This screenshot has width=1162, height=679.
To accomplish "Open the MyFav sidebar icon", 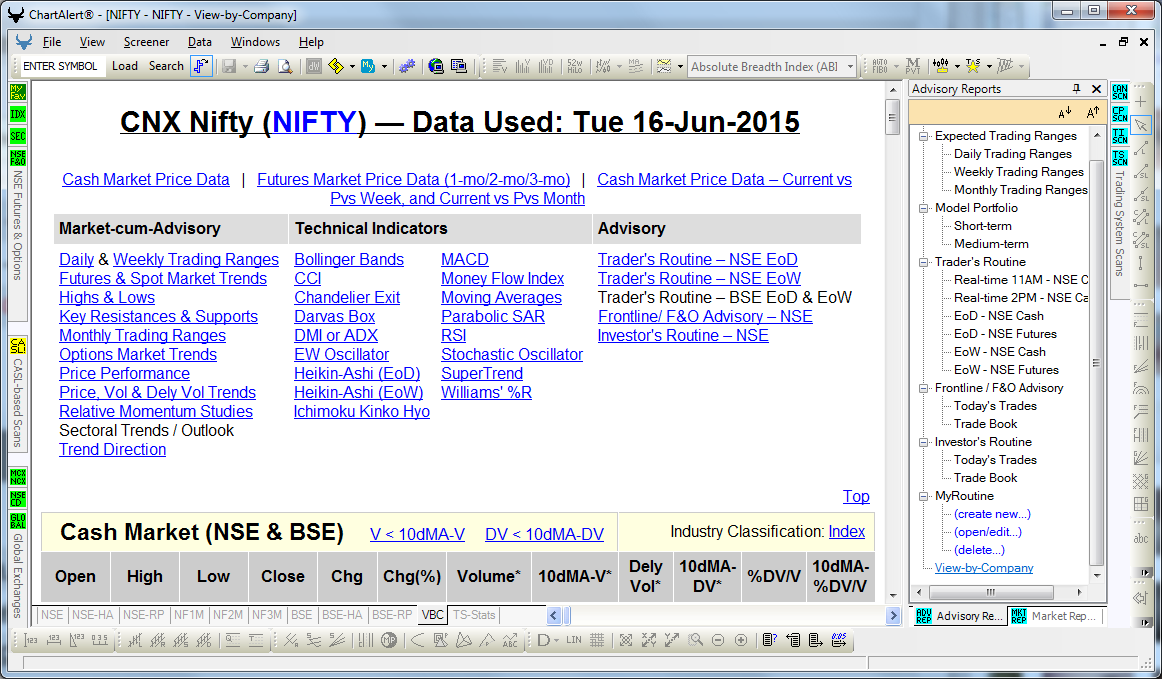I will click(18, 92).
